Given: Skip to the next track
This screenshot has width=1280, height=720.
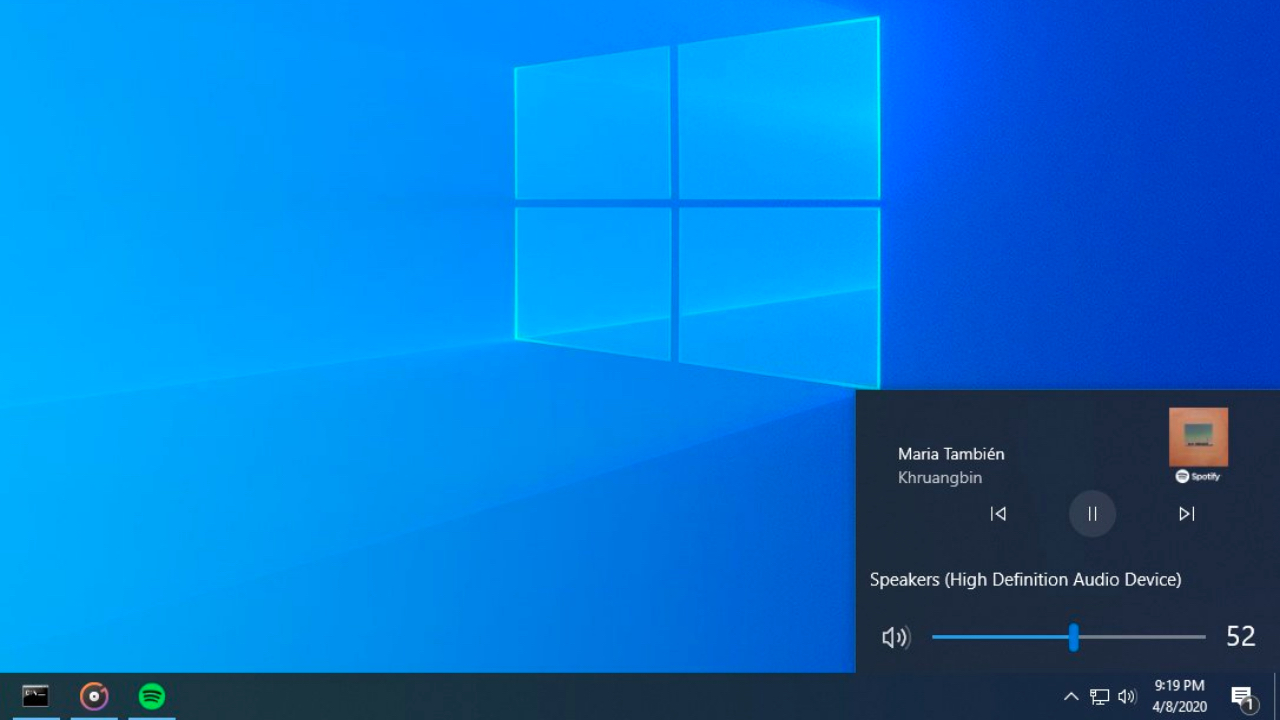Looking at the screenshot, I should click(x=1186, y=514).
